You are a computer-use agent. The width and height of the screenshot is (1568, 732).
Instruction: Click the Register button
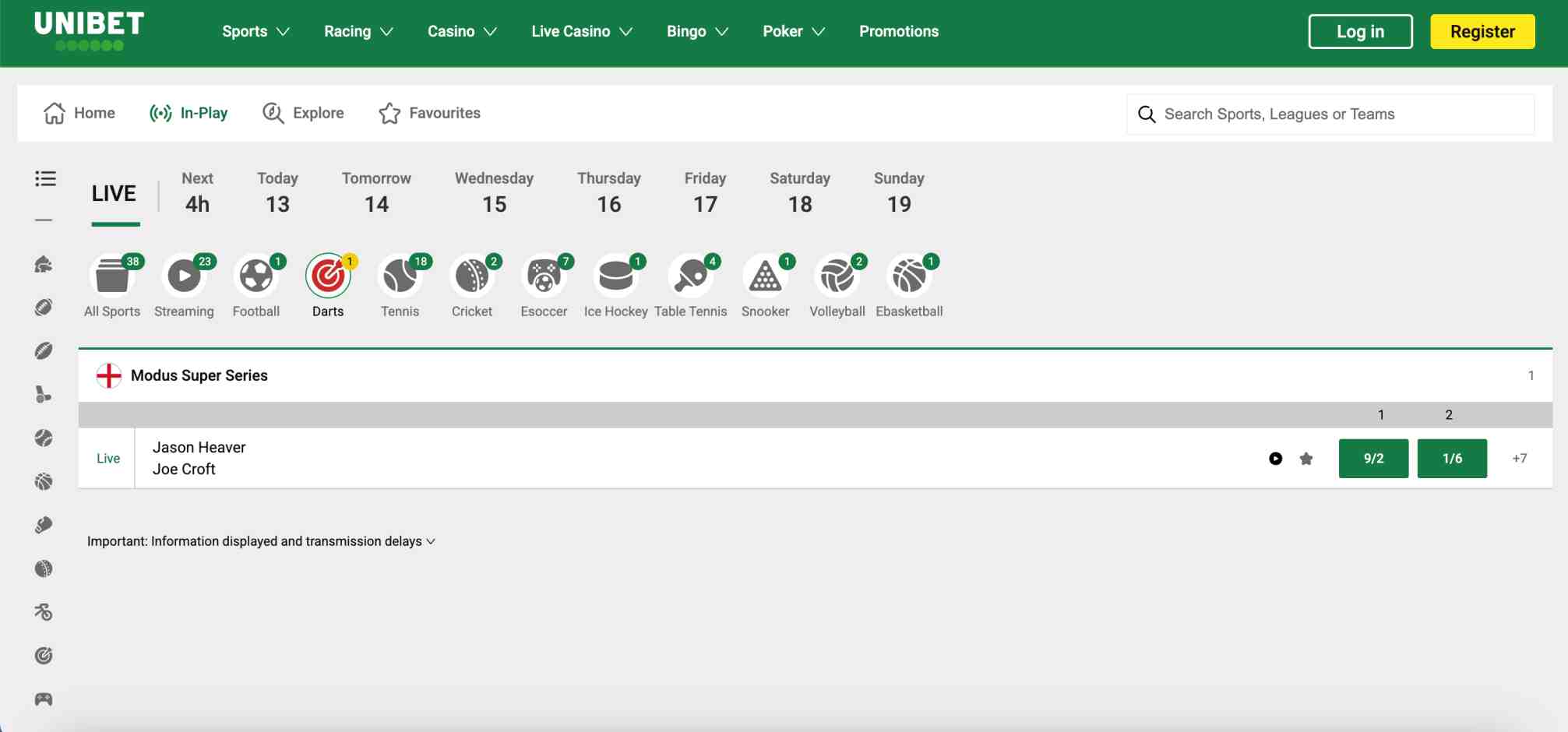[x=1482, y=31]
